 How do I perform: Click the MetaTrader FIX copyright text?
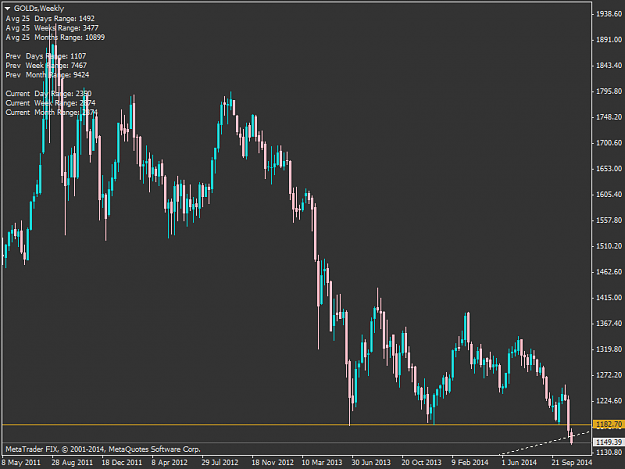click(103, 449)
